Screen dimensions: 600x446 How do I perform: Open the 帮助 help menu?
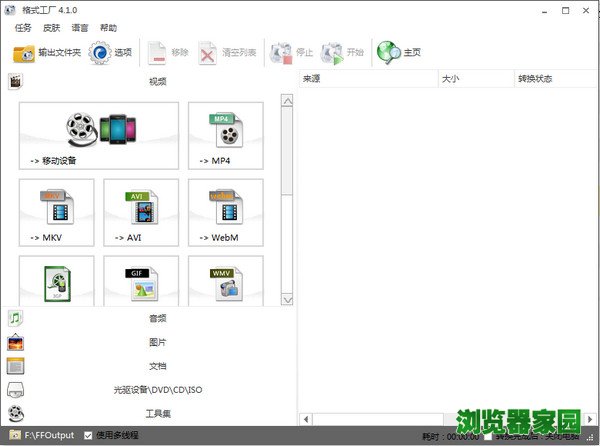[108, 28]
